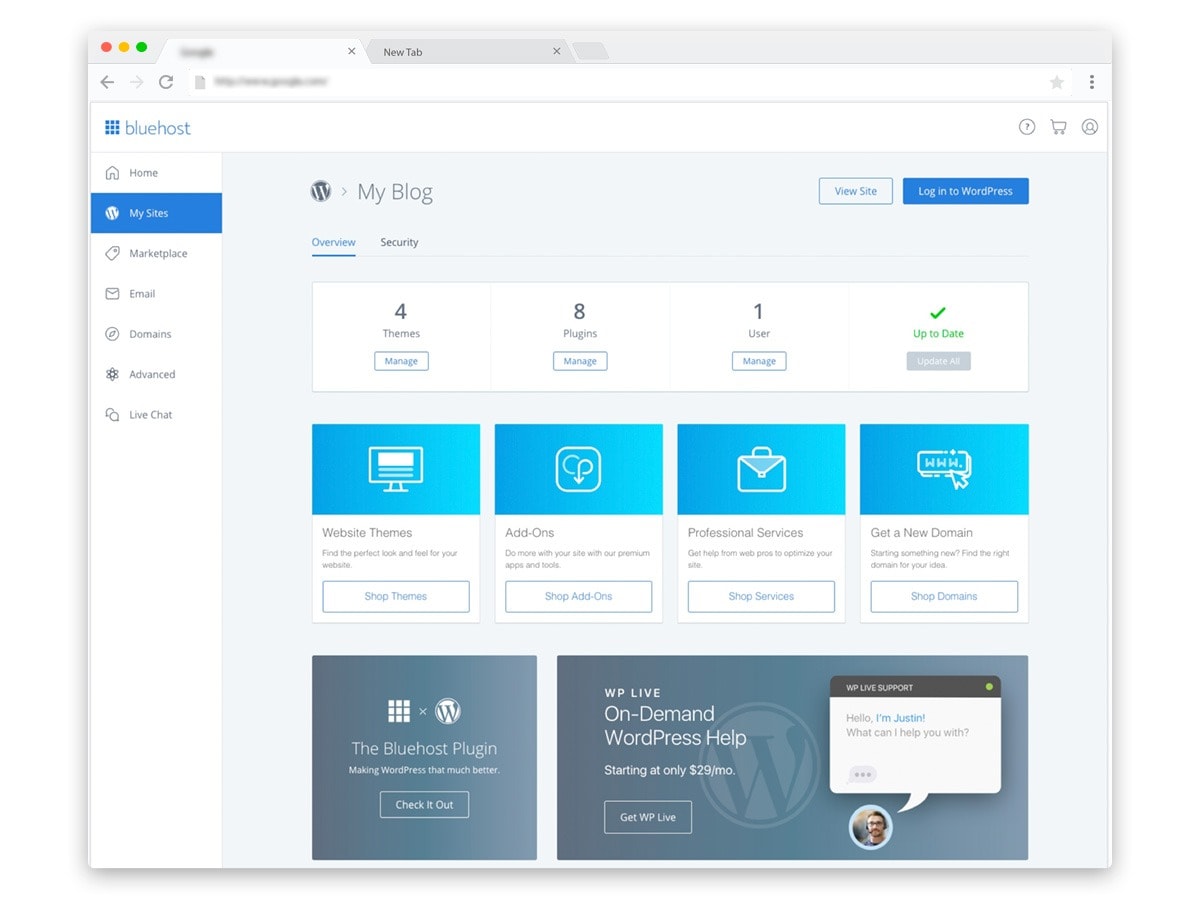Click the green Up to Date checkmark
Screen dimensions: 1200x900
(938, 313)
